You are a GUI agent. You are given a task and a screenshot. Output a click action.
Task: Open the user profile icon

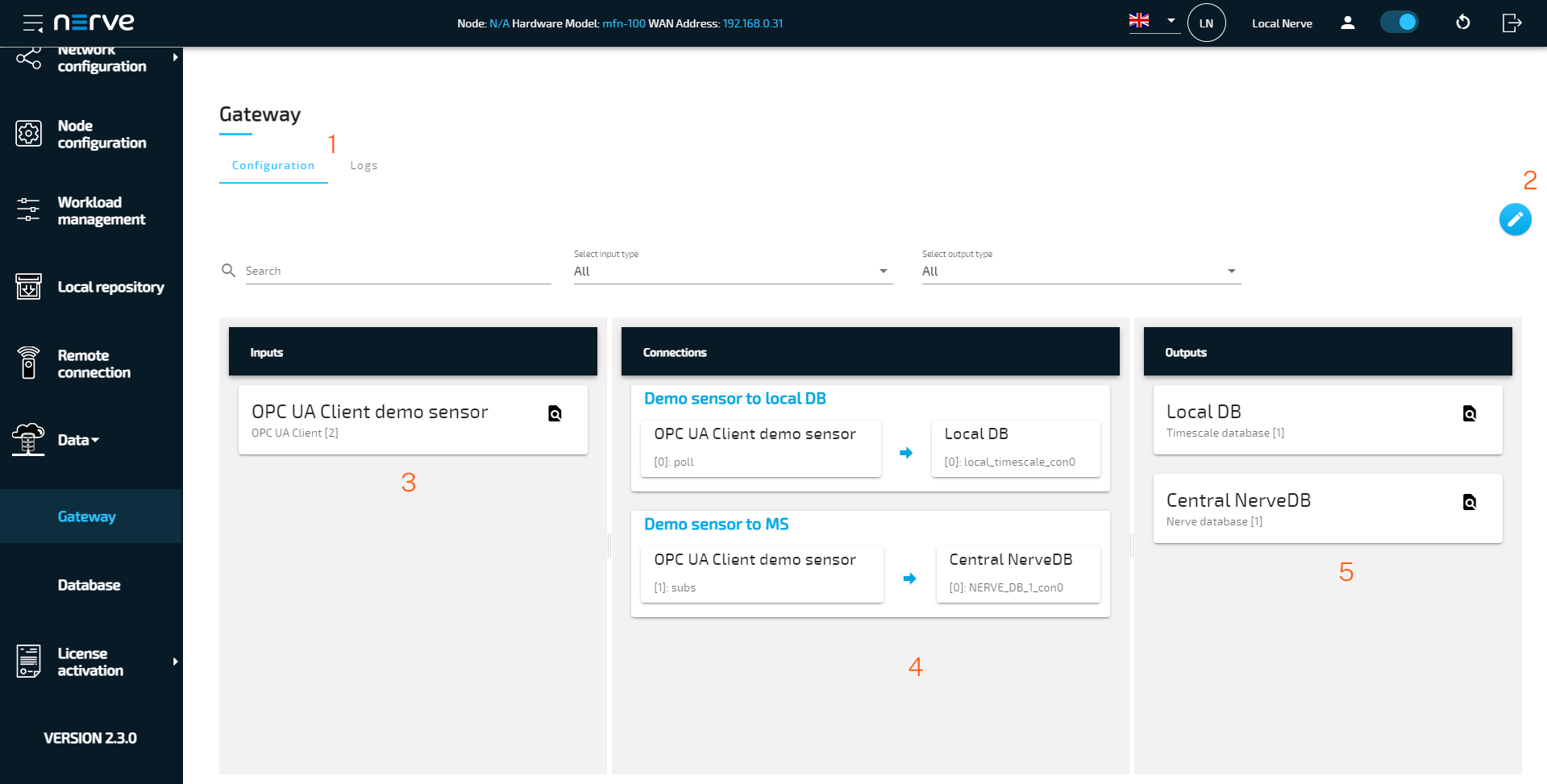point(1347,23)
